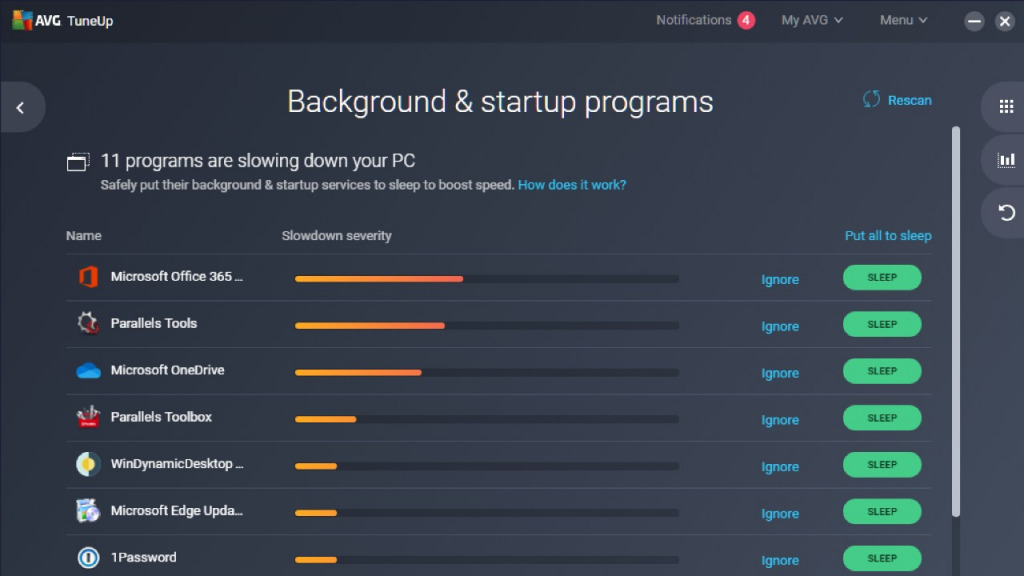
Task: Open the dashboard grid panel on the right
Action: [x=1005, y=107]
